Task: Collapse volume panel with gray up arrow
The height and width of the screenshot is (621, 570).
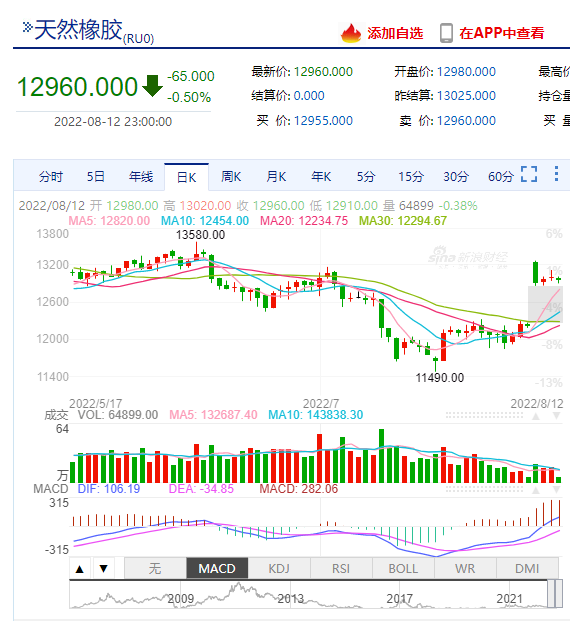Action: (x=536, y=416)
